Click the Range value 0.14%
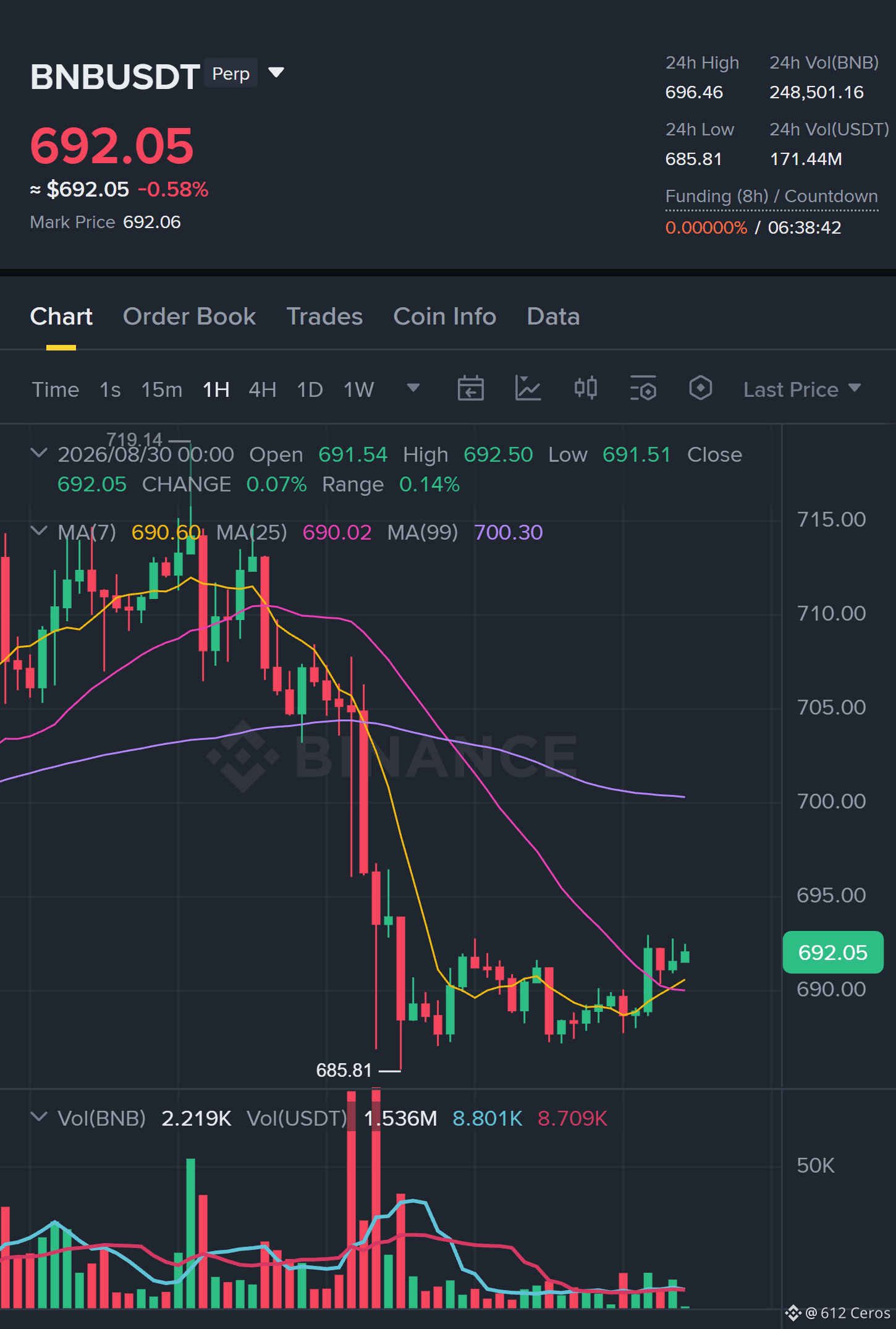 pyautogui.click(x=429, y=485)
